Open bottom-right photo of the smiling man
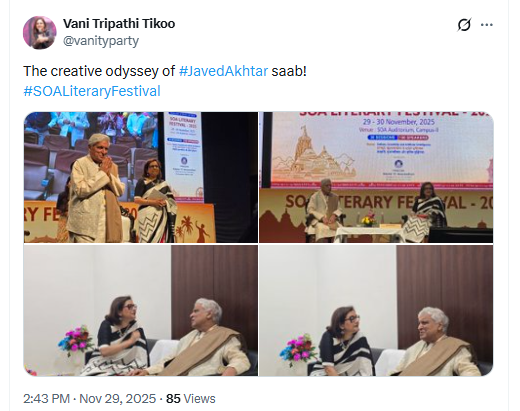 click(376, 311)
